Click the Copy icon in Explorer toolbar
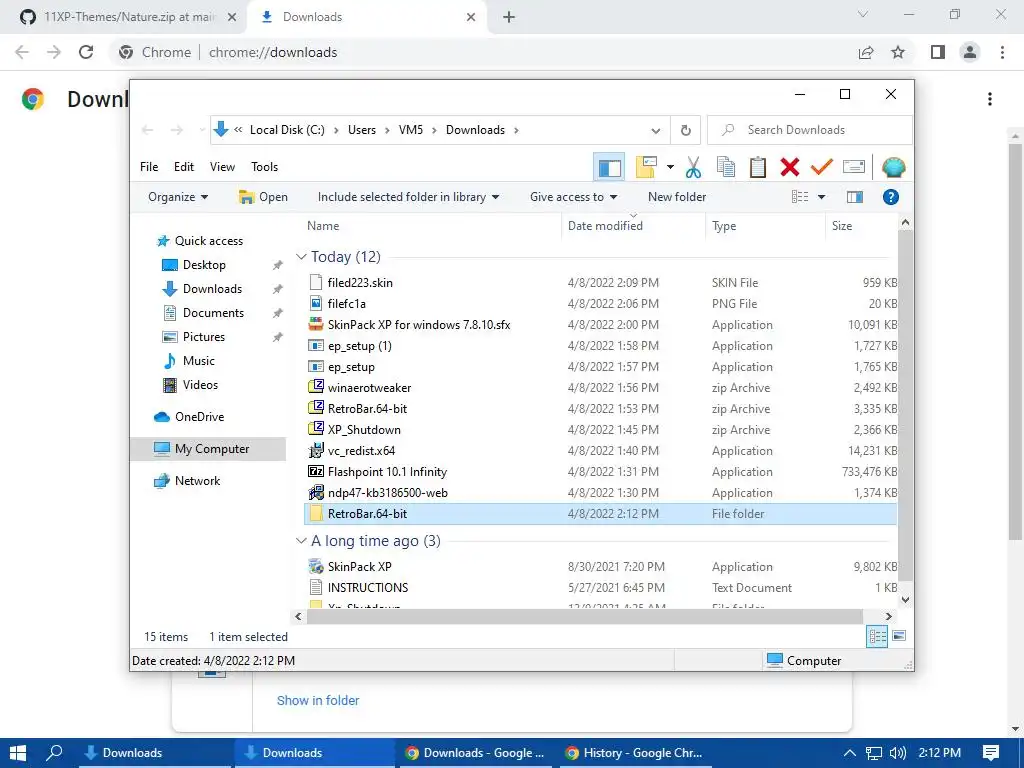1024x768 pixels. point(726,167)
